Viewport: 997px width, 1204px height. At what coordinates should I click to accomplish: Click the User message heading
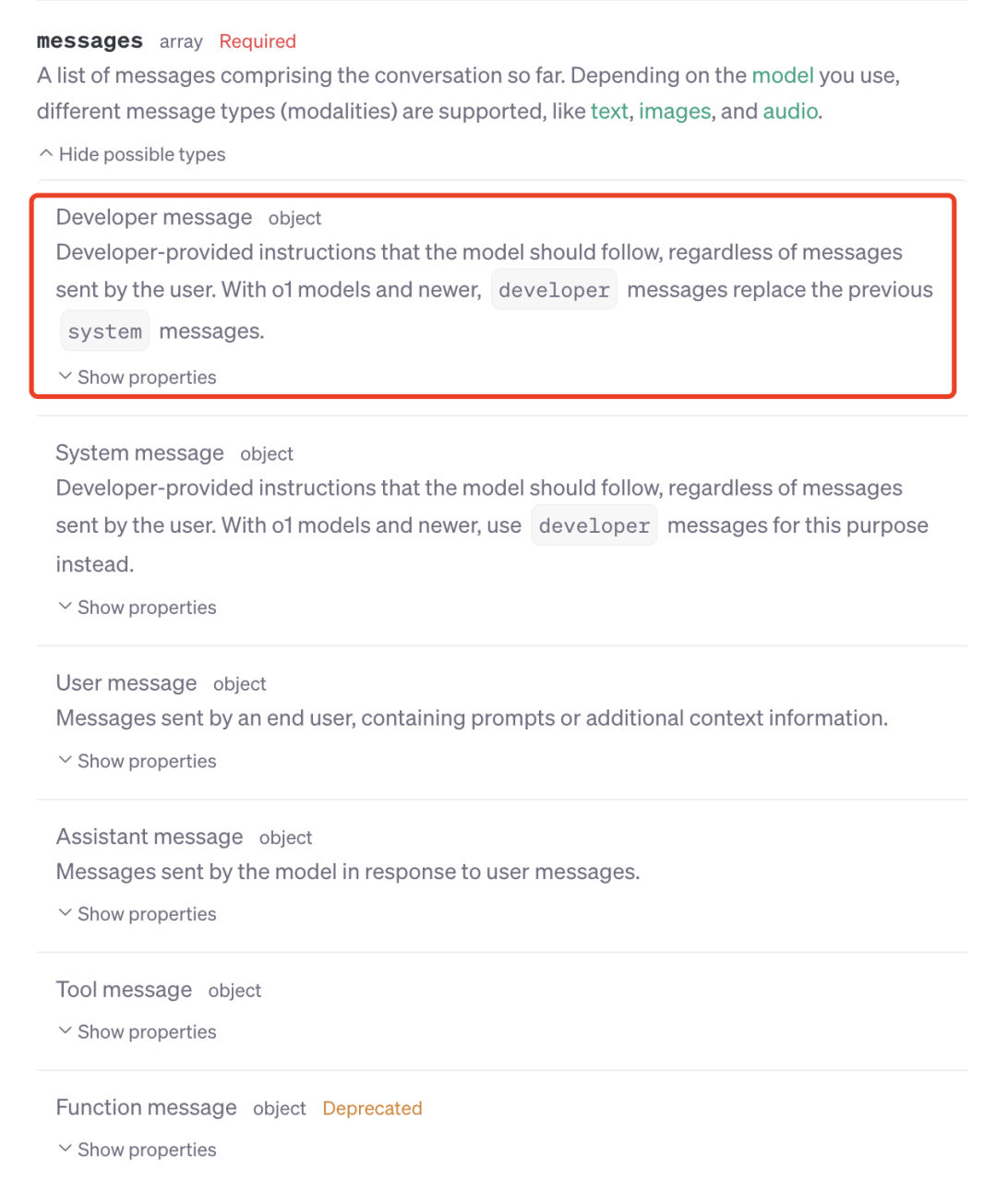click(126, 683)
